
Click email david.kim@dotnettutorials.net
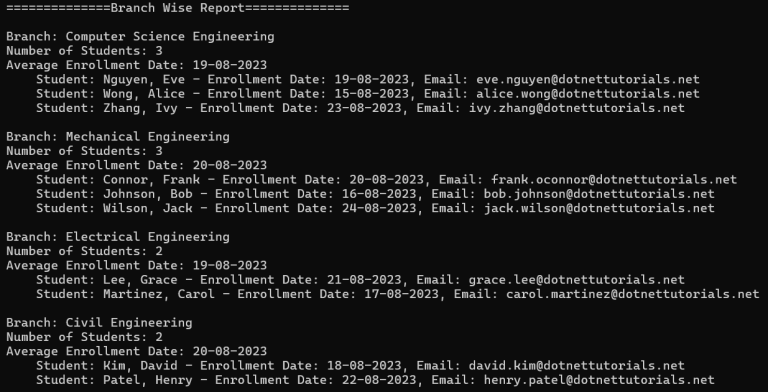coord(576,366)
